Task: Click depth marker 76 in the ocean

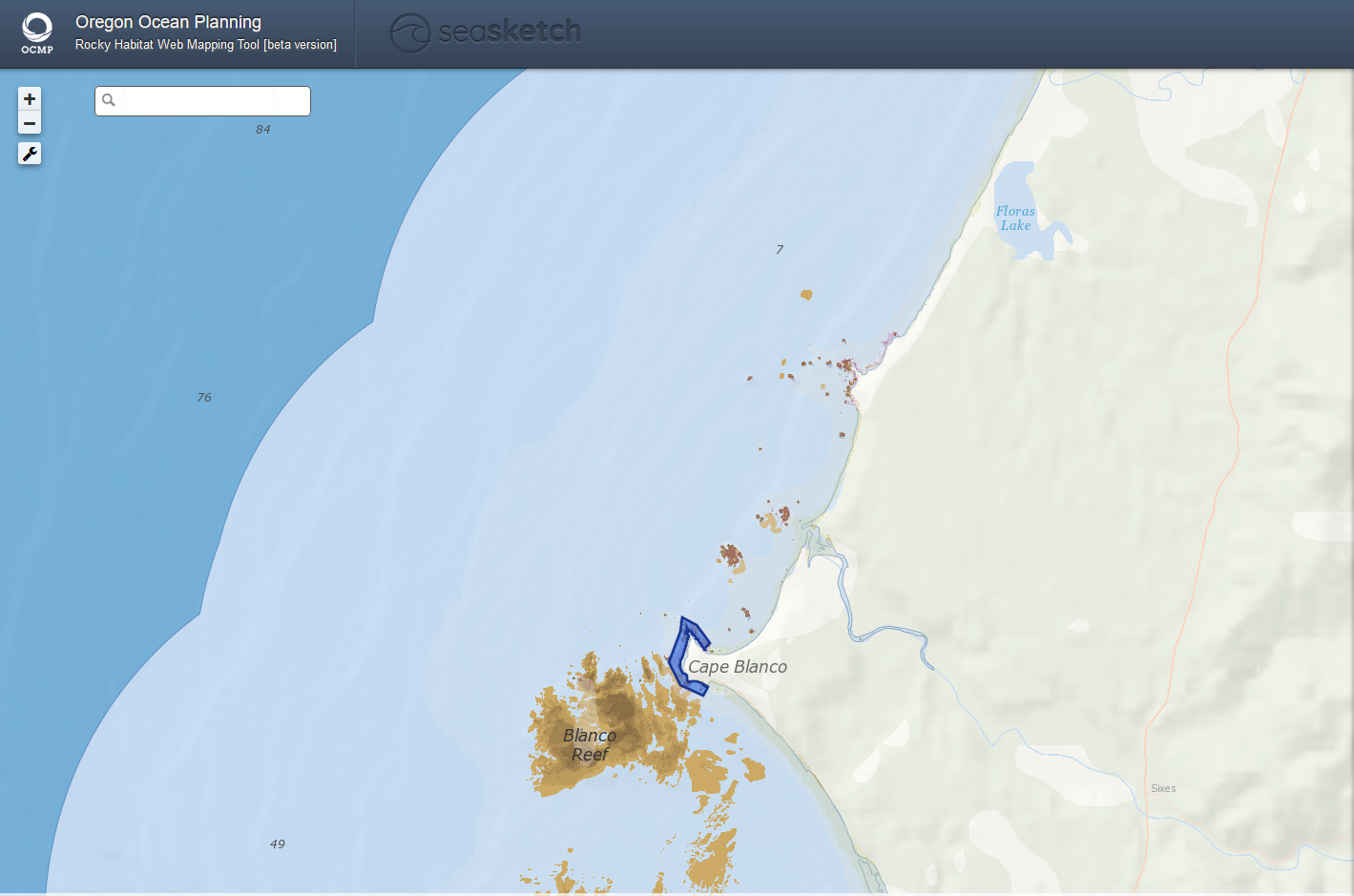Action: (204, 398)
